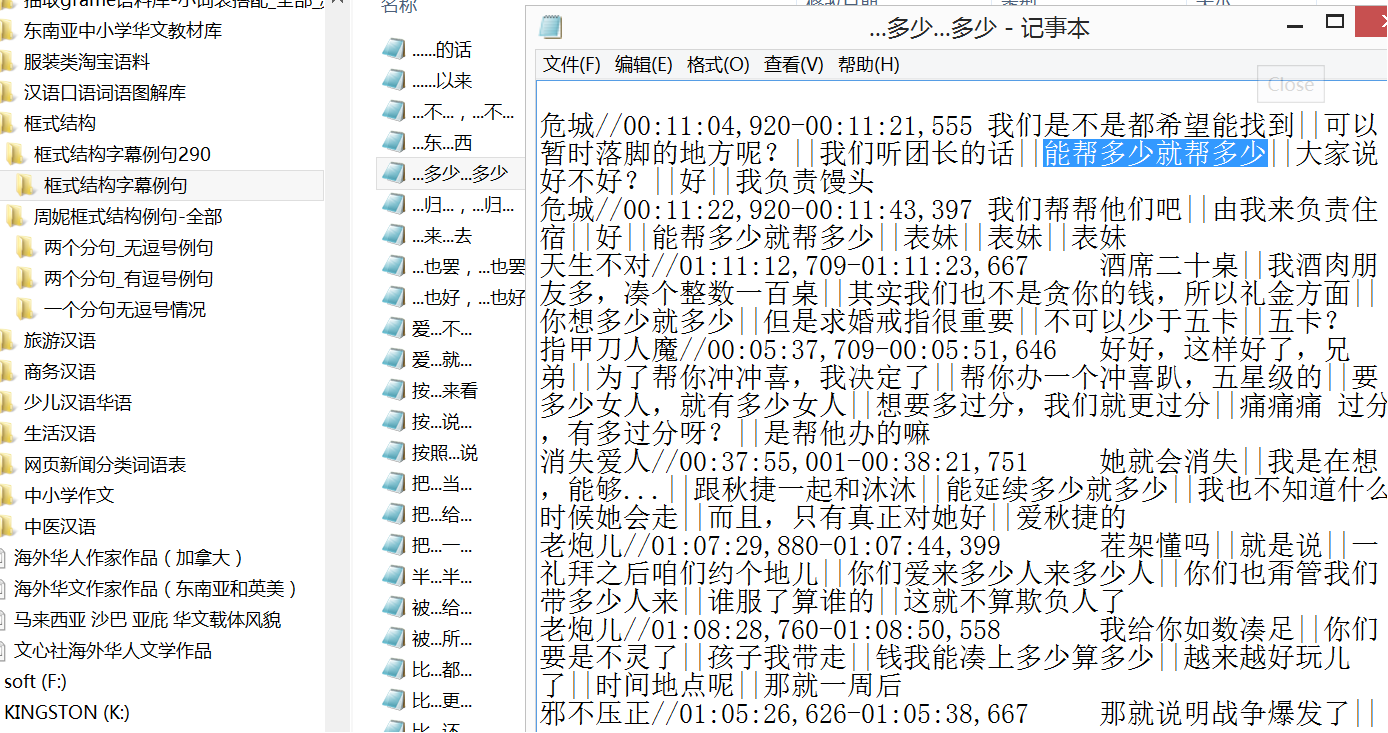
Task: Select the 把...一... file name
Action: click(x=442, y=545)
